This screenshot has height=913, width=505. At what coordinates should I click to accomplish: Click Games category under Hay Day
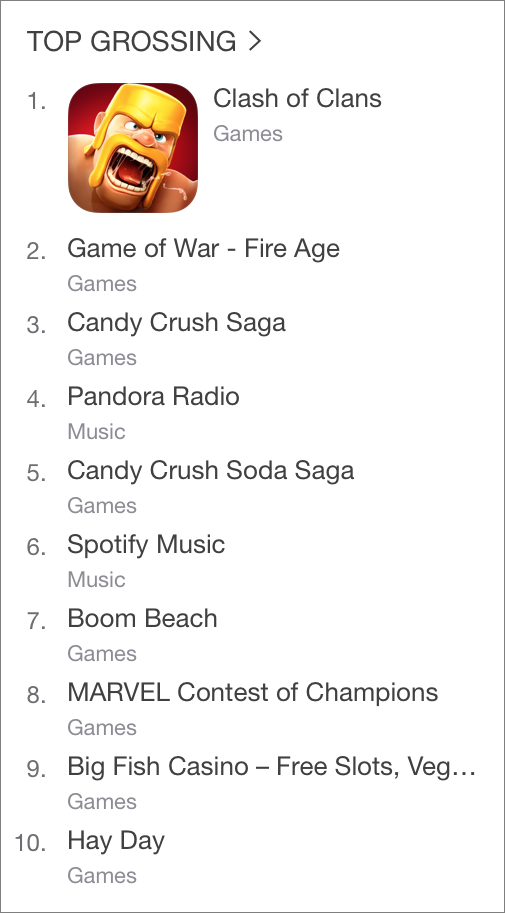point(102,876)
